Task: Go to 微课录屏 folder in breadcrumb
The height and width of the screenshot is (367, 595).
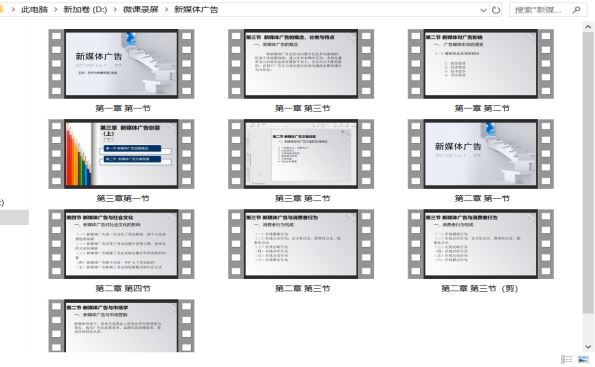Action: point(140,10)
